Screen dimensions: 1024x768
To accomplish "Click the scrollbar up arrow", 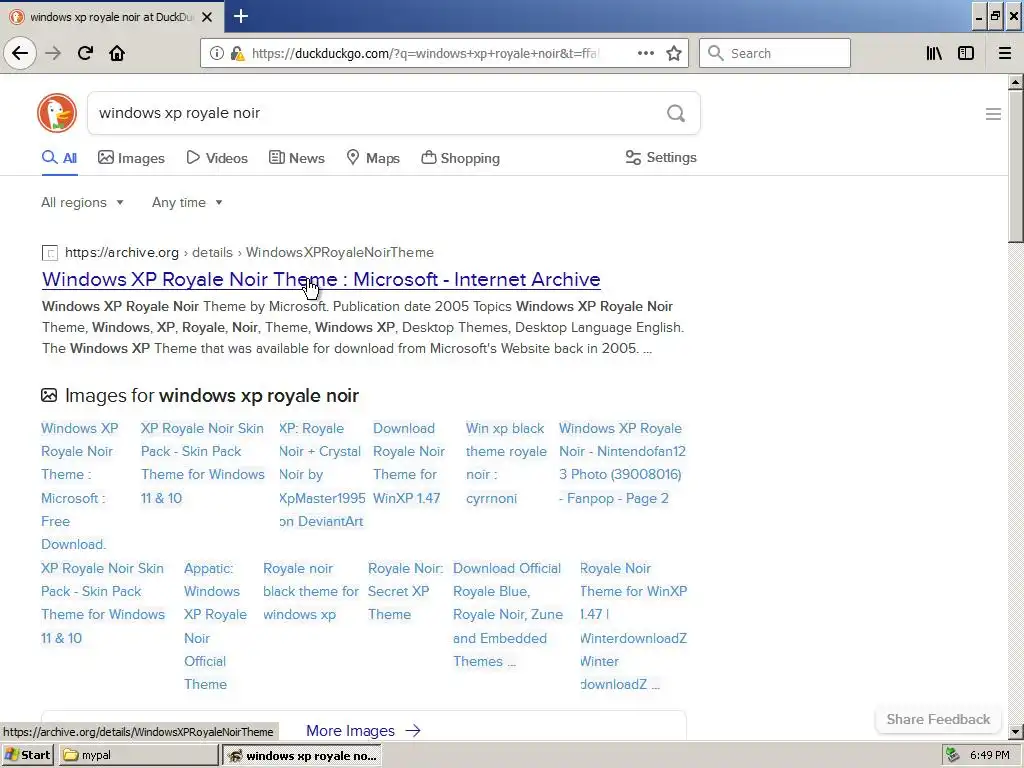I will (x=1015, y=82).
